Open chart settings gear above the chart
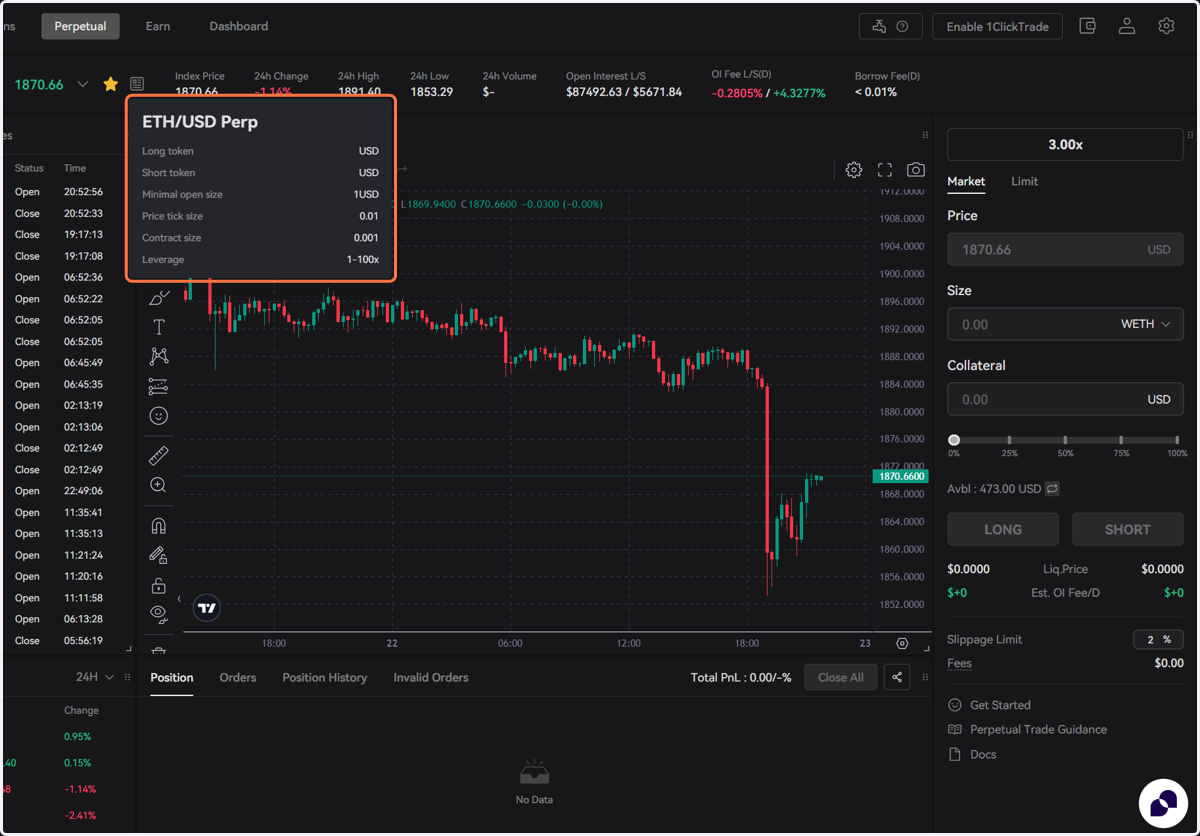Image resolution: width=1200 pixels, height=836 pixels. click(854, 170)
